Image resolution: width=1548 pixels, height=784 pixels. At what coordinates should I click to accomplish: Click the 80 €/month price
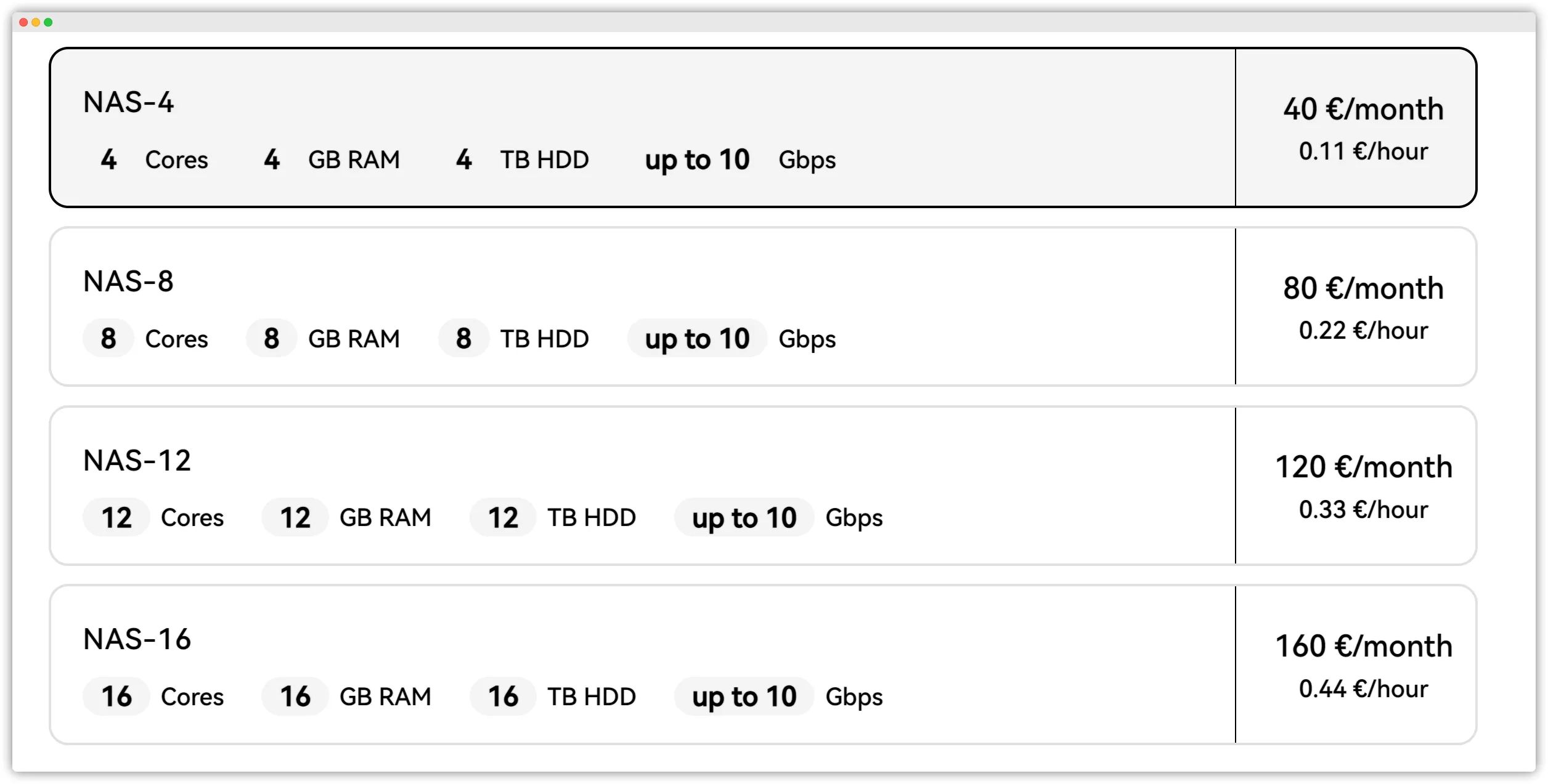coord(1363,288)
